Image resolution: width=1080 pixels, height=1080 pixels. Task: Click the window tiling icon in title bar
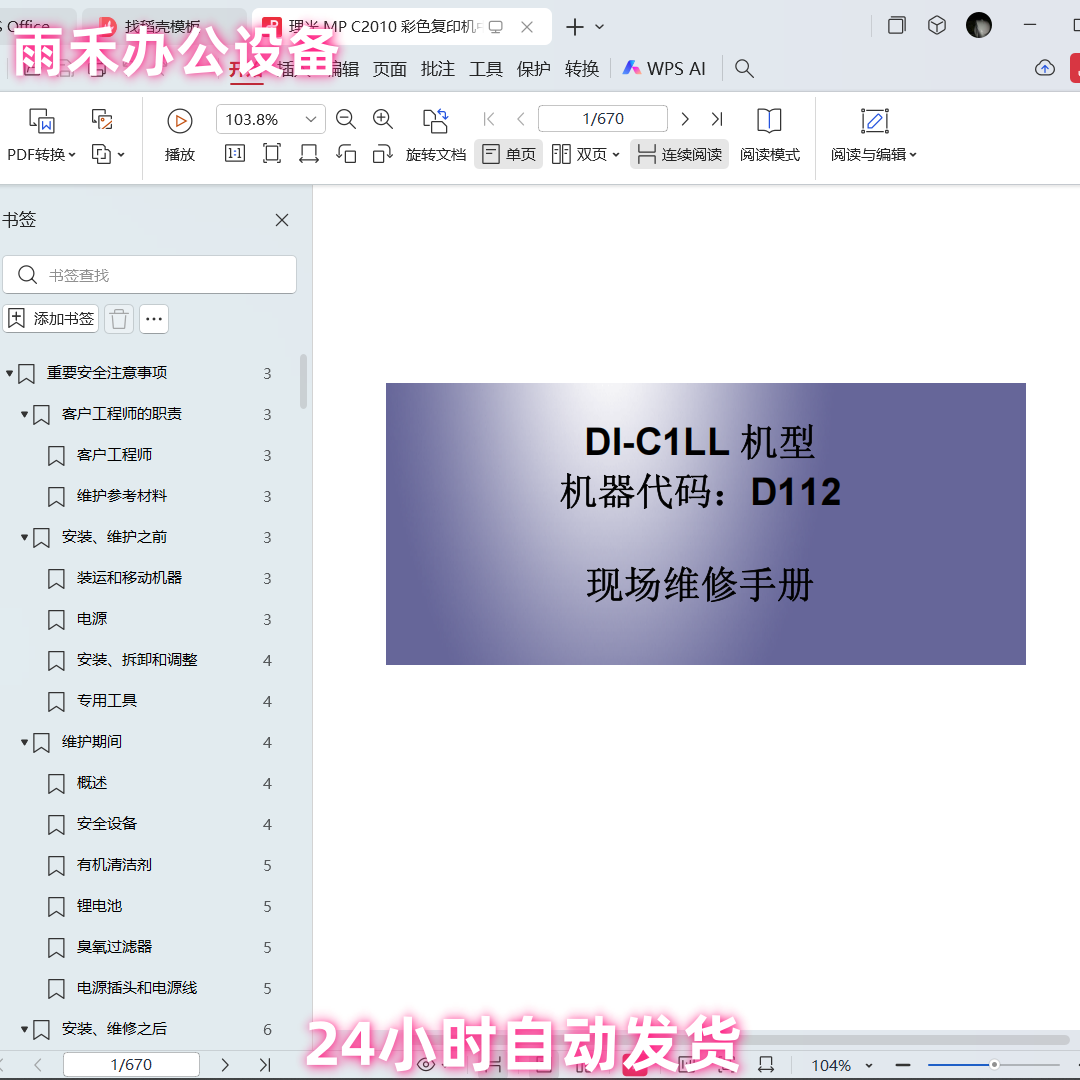[897, 25]
